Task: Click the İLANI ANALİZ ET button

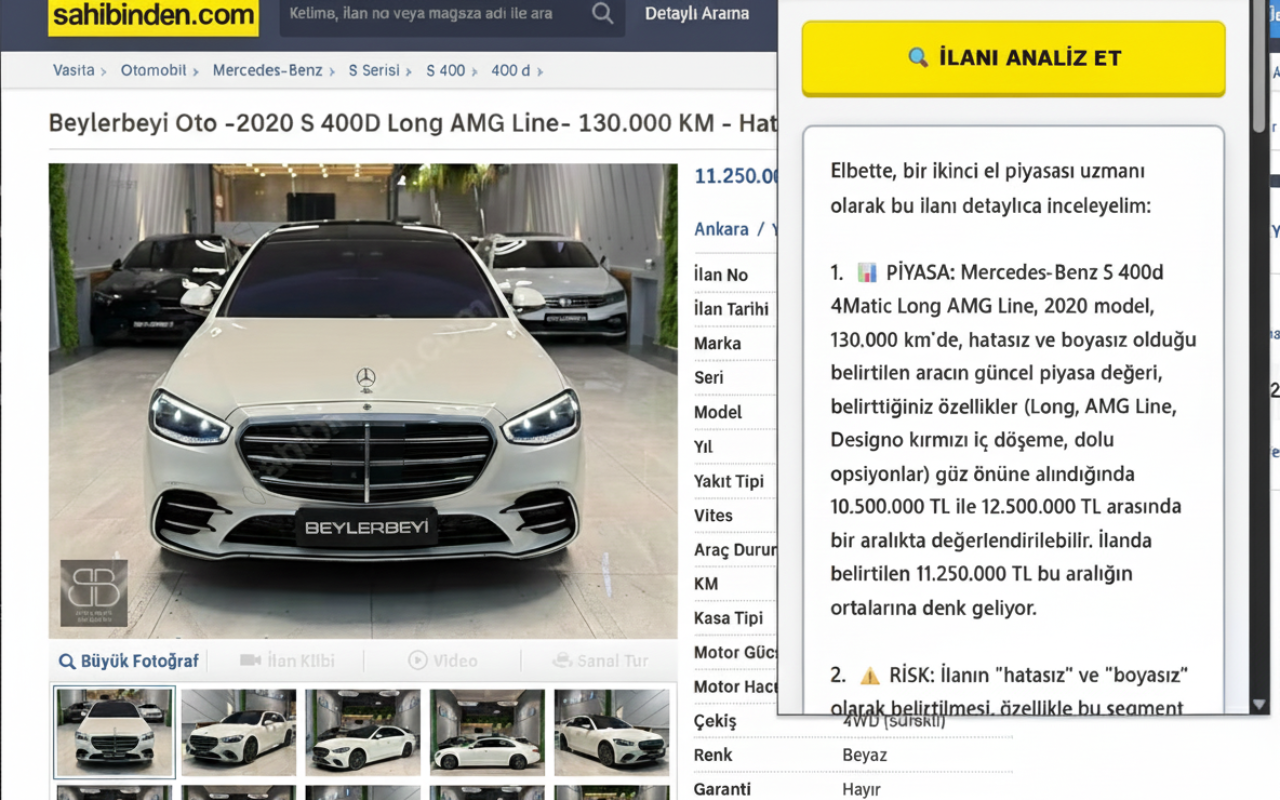Action: [x=1013, y=58]
